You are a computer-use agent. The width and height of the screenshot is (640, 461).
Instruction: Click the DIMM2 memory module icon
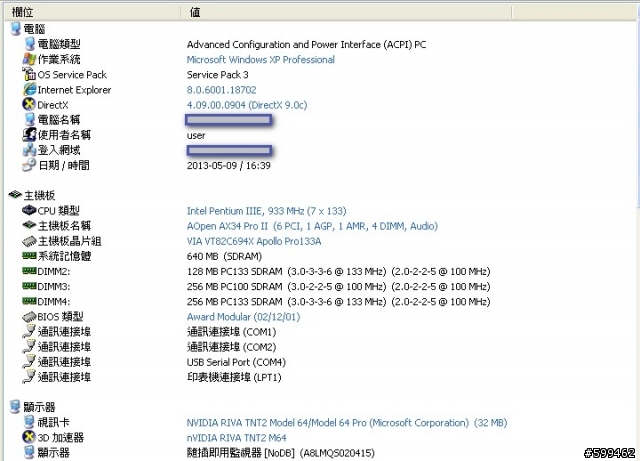[29, 271]
